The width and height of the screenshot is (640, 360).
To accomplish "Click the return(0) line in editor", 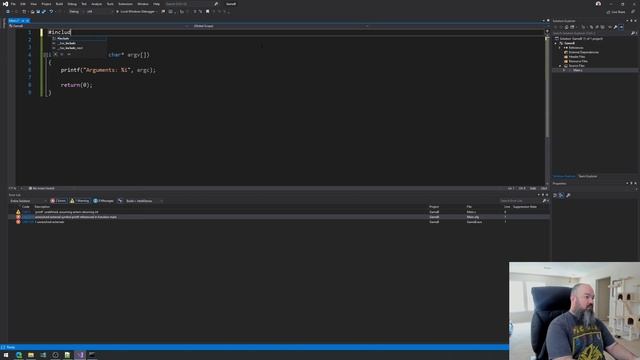I will pyautogui.click(x=76, y=85).
